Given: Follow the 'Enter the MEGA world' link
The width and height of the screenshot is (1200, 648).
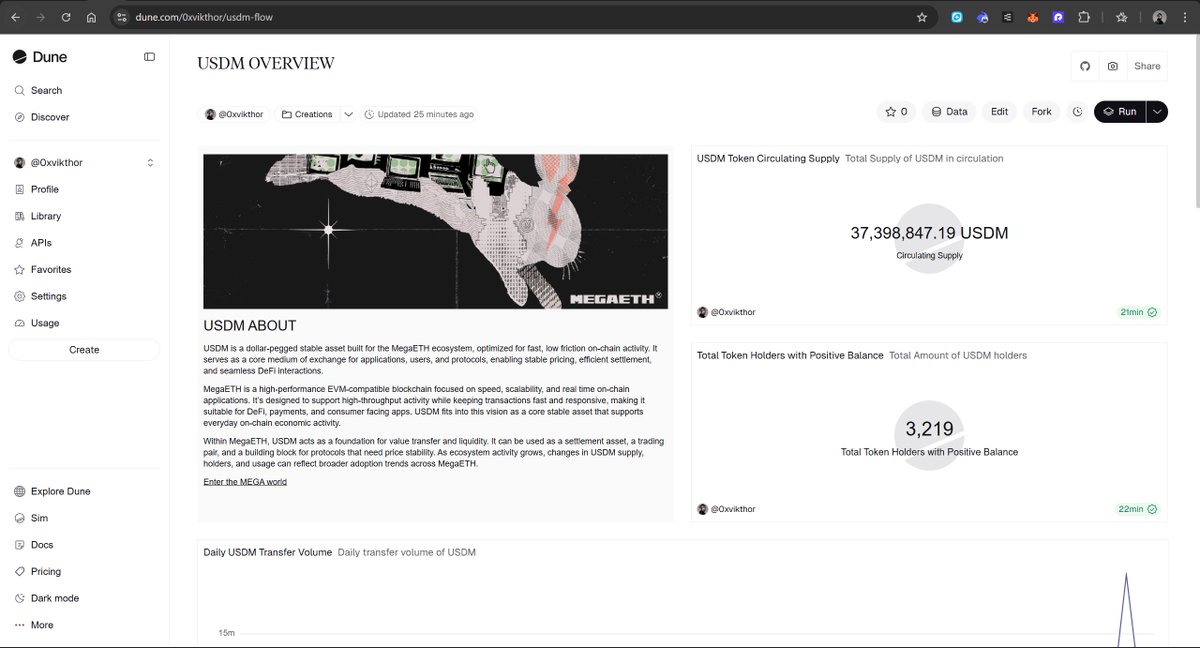Looking at the screenshot, I should 245,482.
